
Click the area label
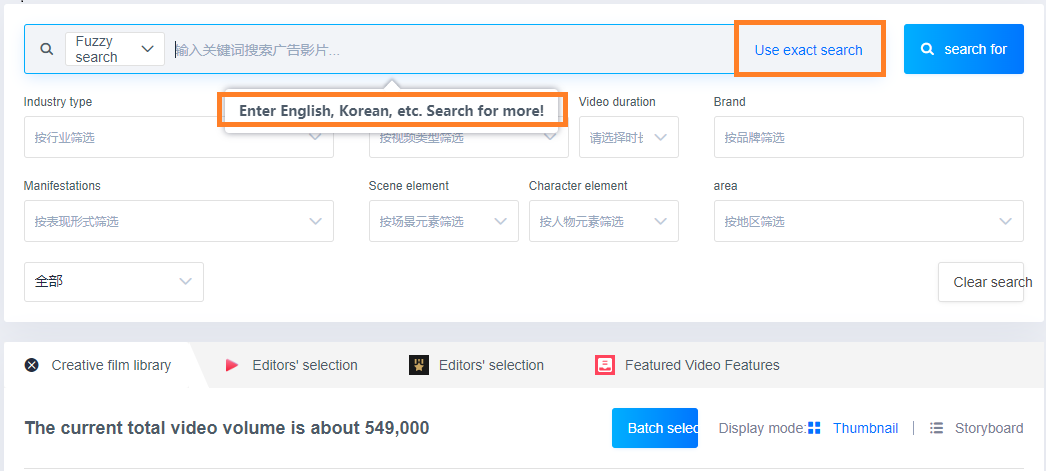click(726, 186)
